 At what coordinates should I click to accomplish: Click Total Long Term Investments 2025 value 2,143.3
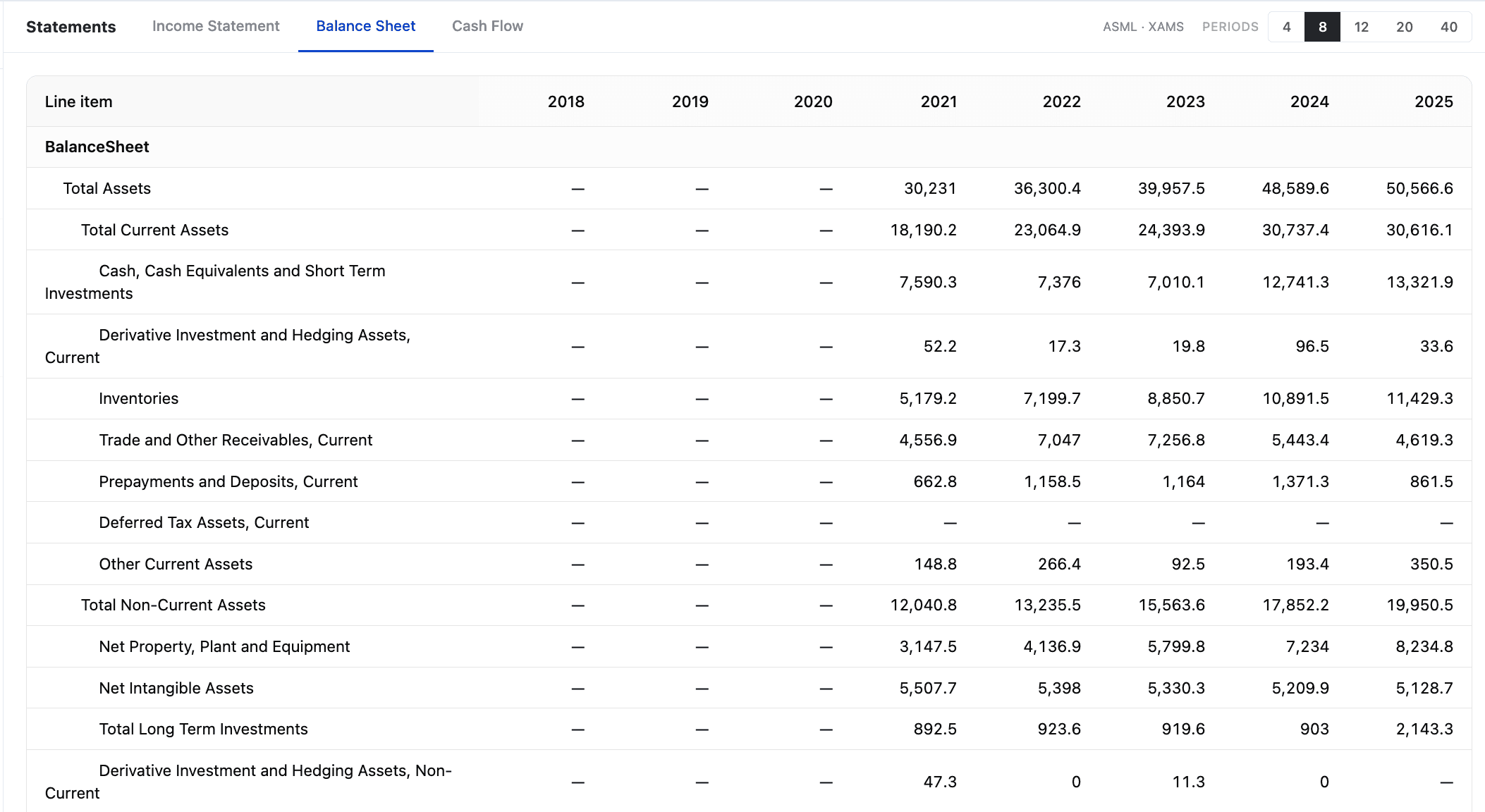pyautogui.click(x=1424, y=729)
